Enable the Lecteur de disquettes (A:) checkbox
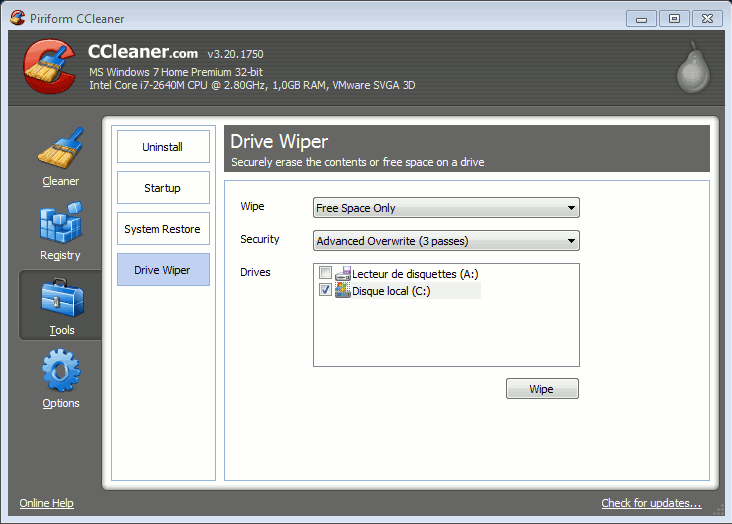This screenshot has height=524, width=732. pyautogui.click(x=325, y=274)
